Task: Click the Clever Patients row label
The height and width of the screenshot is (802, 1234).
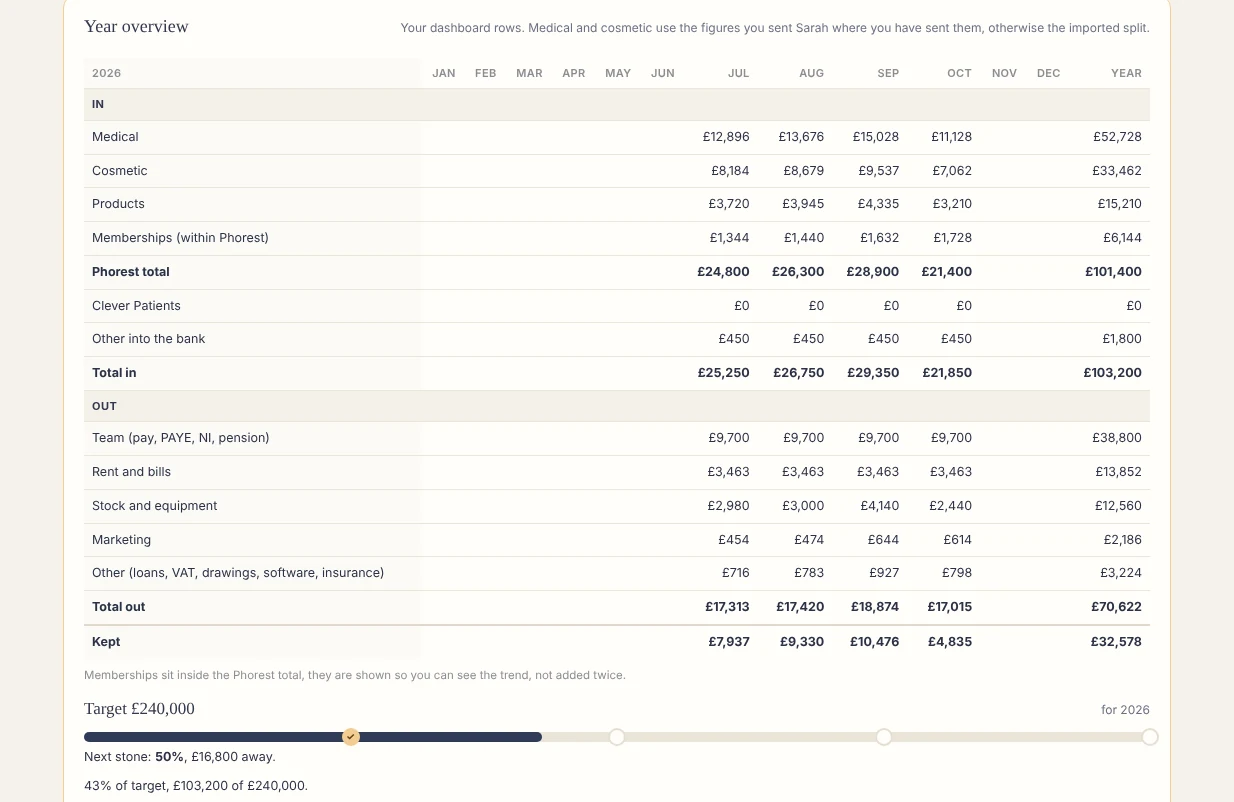Action: pyautogui.click(x=136, y=306)
